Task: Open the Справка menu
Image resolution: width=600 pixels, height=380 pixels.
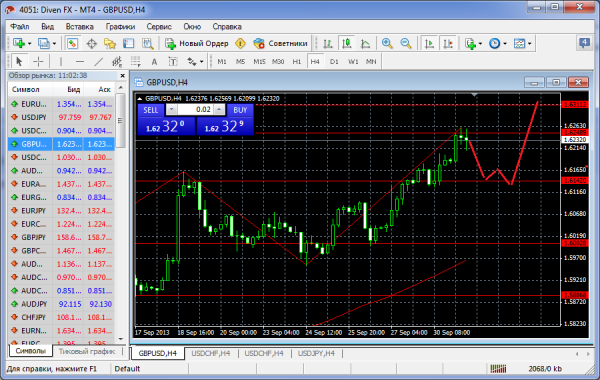Action: coord(227,26)
